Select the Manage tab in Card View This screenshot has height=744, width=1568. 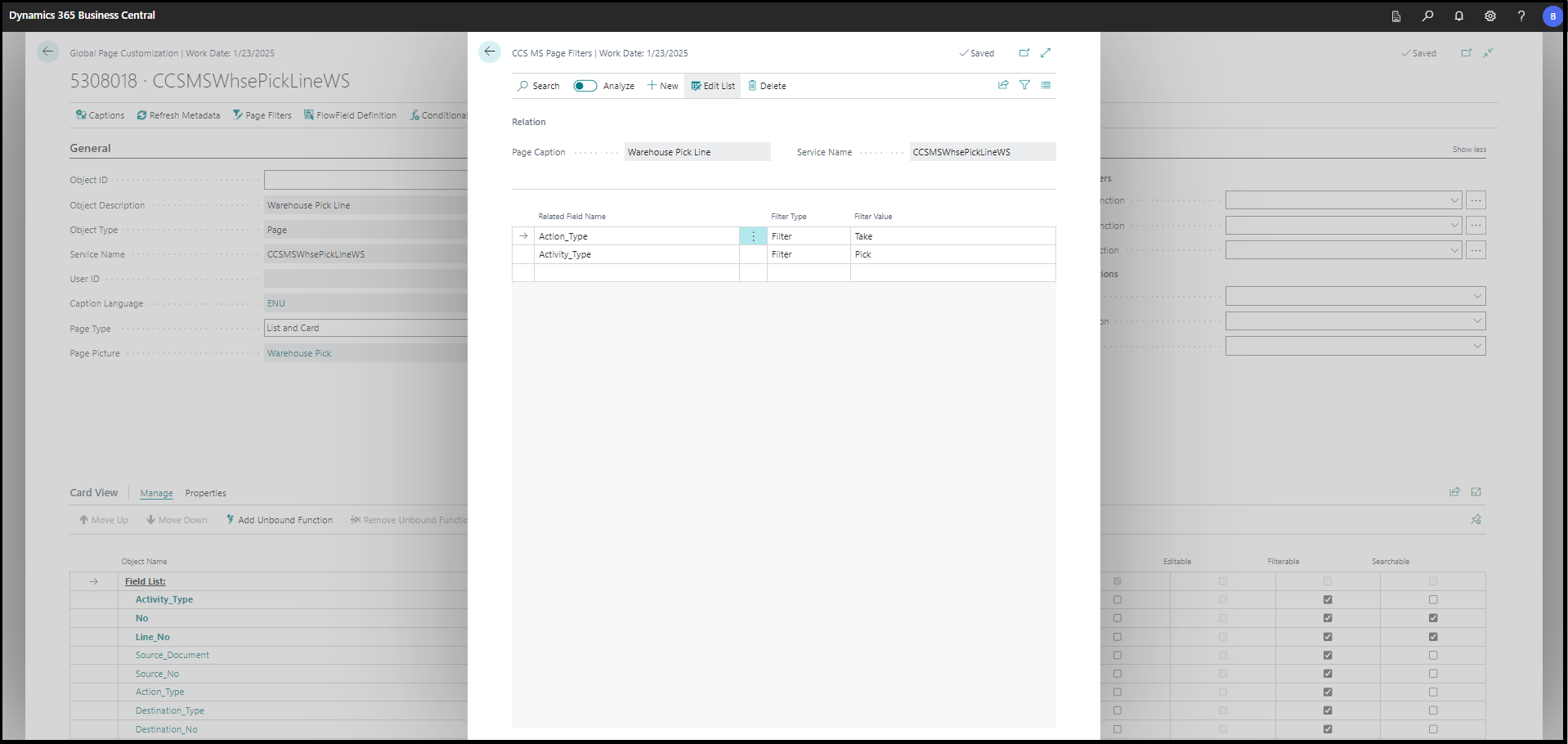156,493
